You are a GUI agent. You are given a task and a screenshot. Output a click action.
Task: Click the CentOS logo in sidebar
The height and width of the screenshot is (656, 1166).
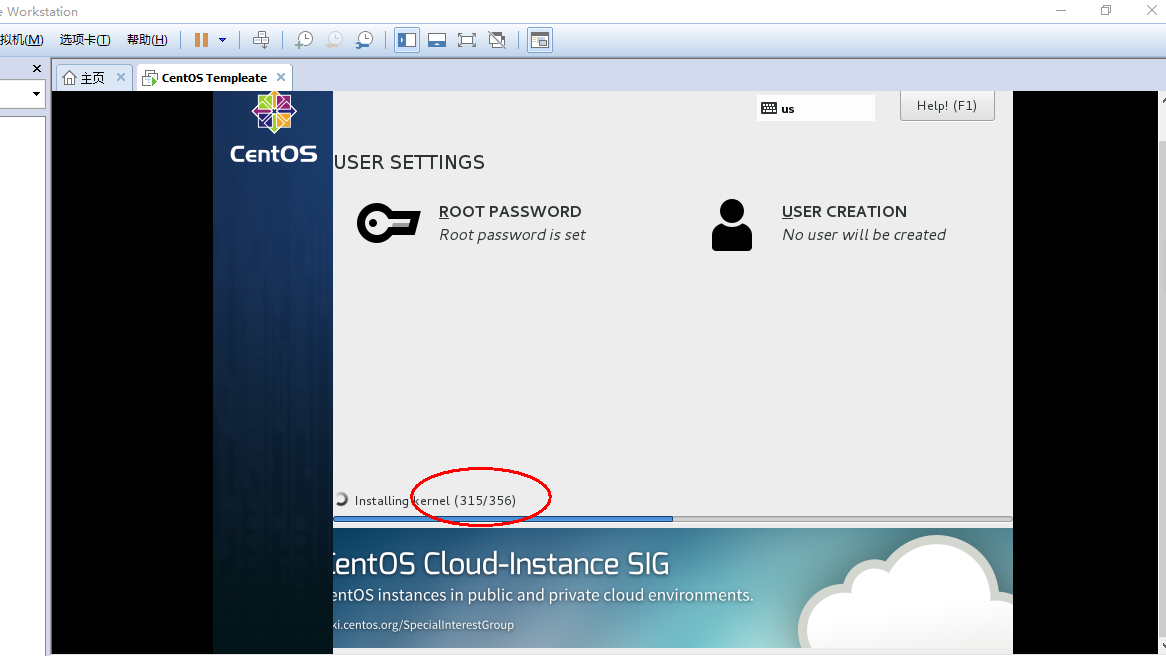[274, 128]
